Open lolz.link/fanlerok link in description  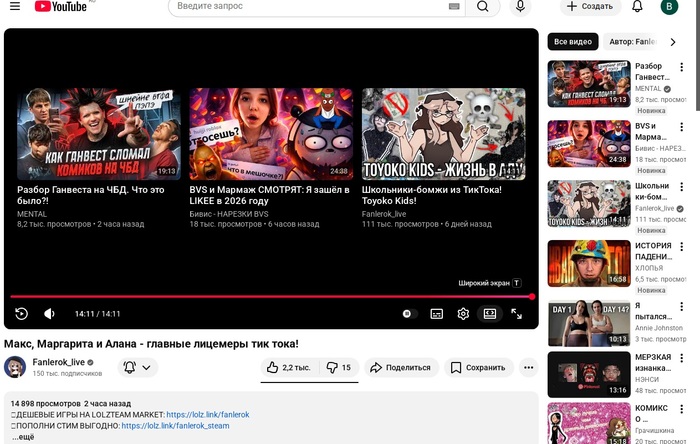pos(208,415)
